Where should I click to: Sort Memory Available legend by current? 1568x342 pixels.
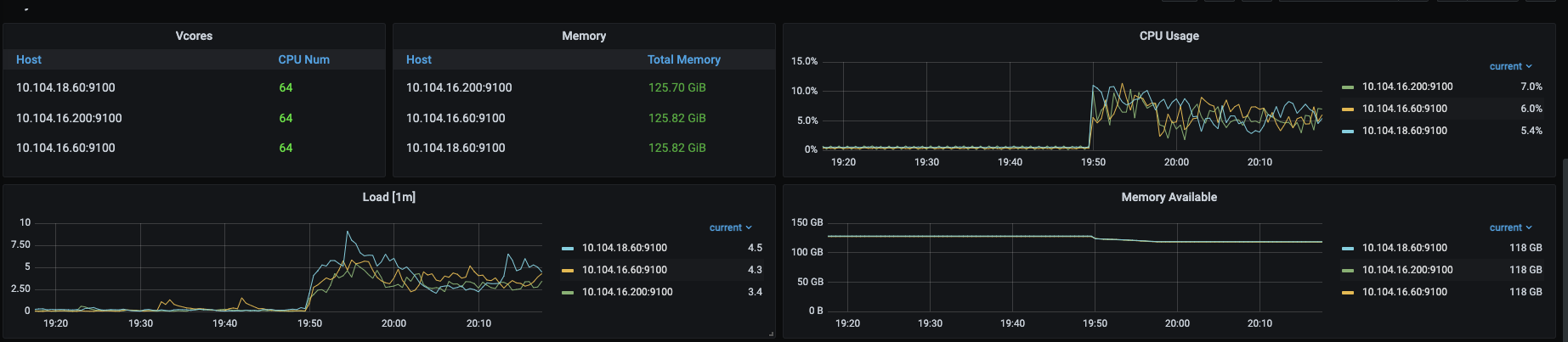click(x=1509, y=227)
